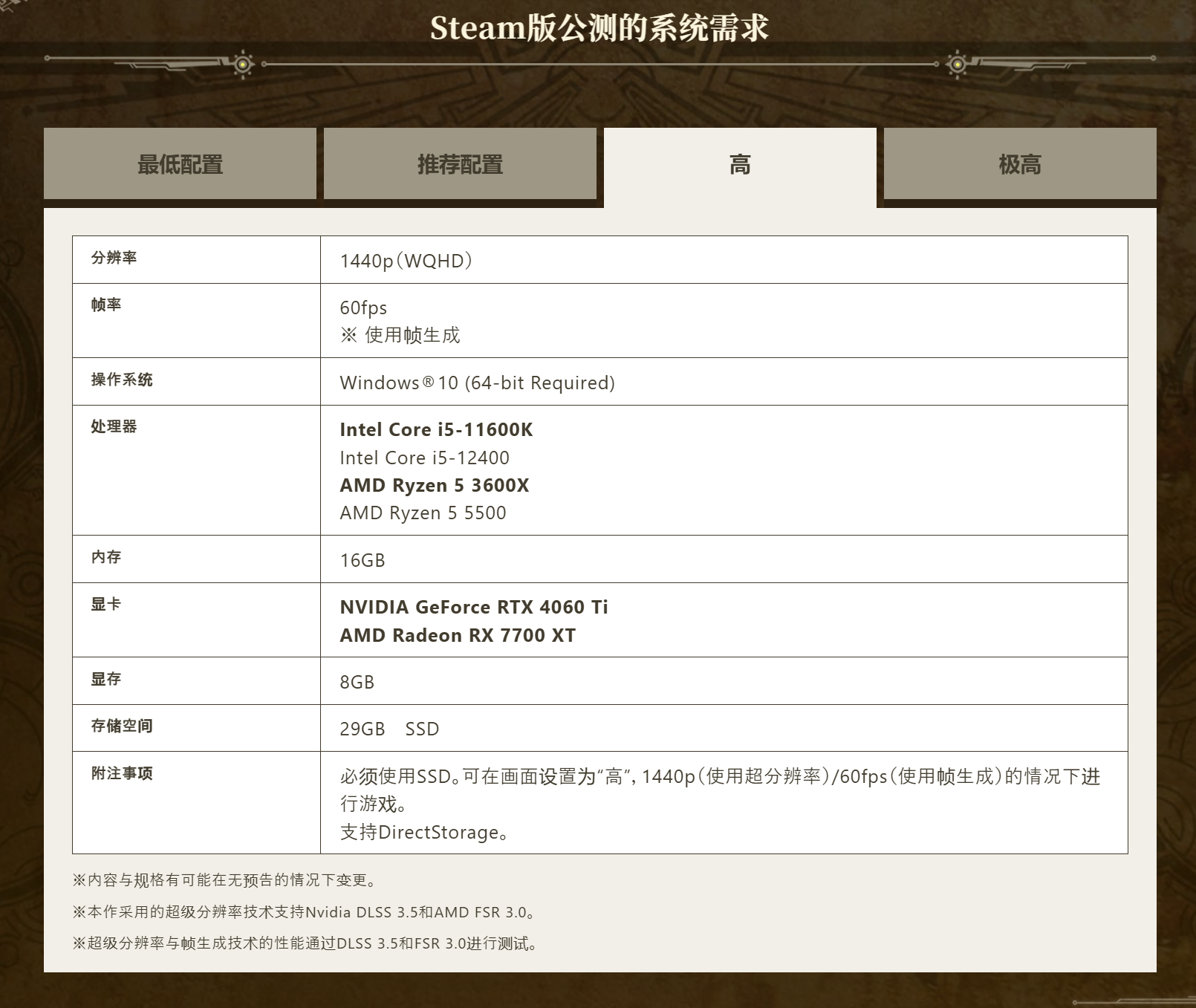1196x1008 pixels.
Task: Click the 1440p(WQHD) value
Action: coord(406,261)
